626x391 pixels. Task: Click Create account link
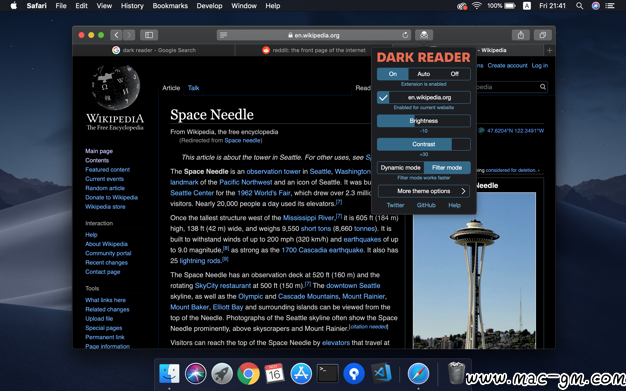[507, 65]
